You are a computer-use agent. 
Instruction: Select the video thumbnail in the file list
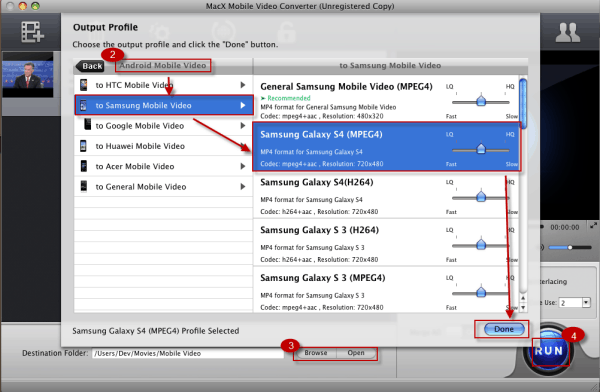click(28, 75)
